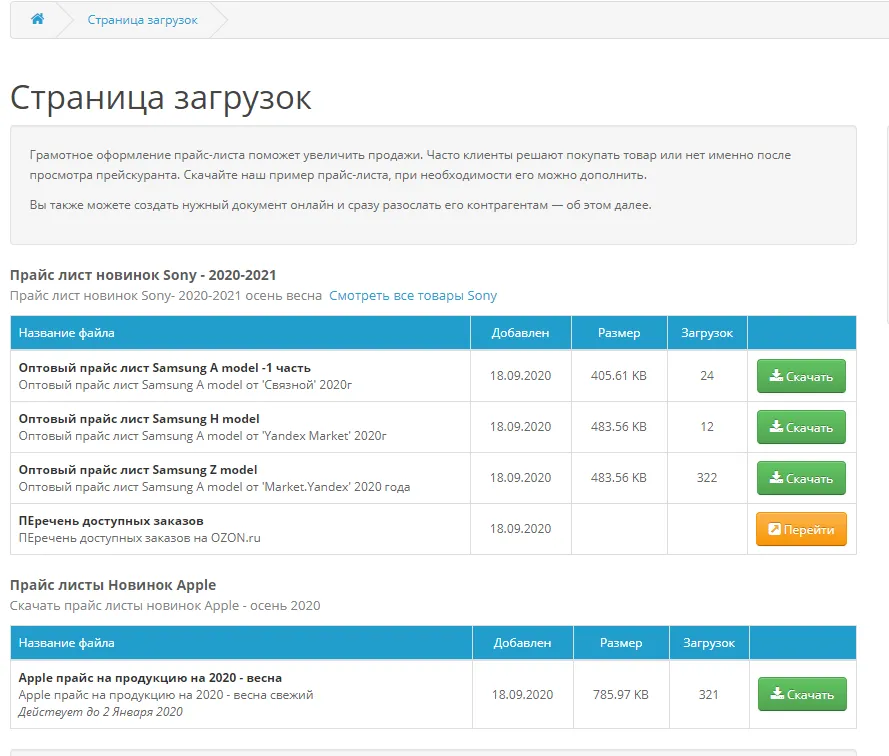Click external link icon on Перейти button
The height and width of the screenshot is (756, 889).
(x=774, y=530)
